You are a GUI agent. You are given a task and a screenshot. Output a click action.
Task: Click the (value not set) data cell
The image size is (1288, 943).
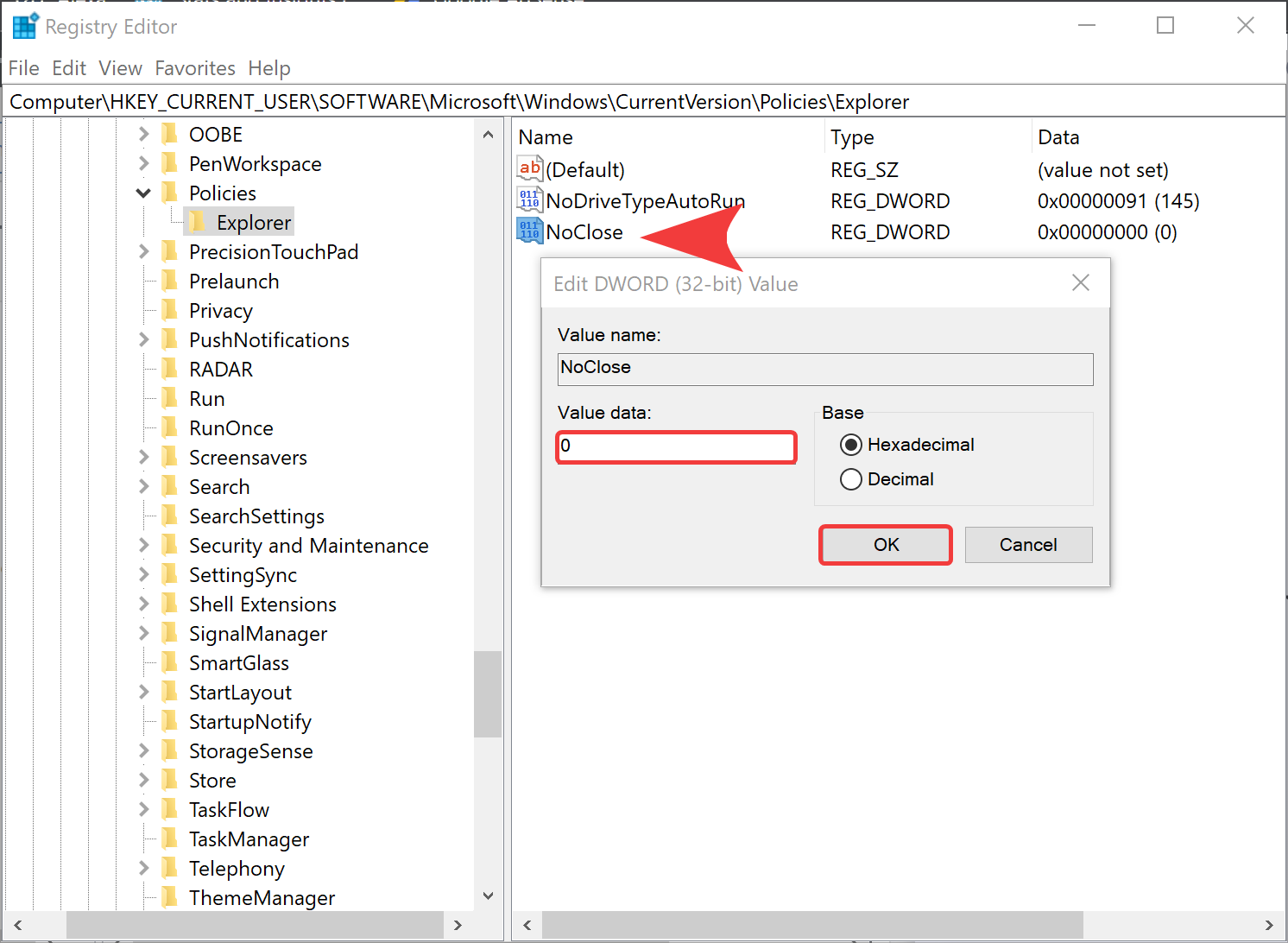[x=1102, y=170]
